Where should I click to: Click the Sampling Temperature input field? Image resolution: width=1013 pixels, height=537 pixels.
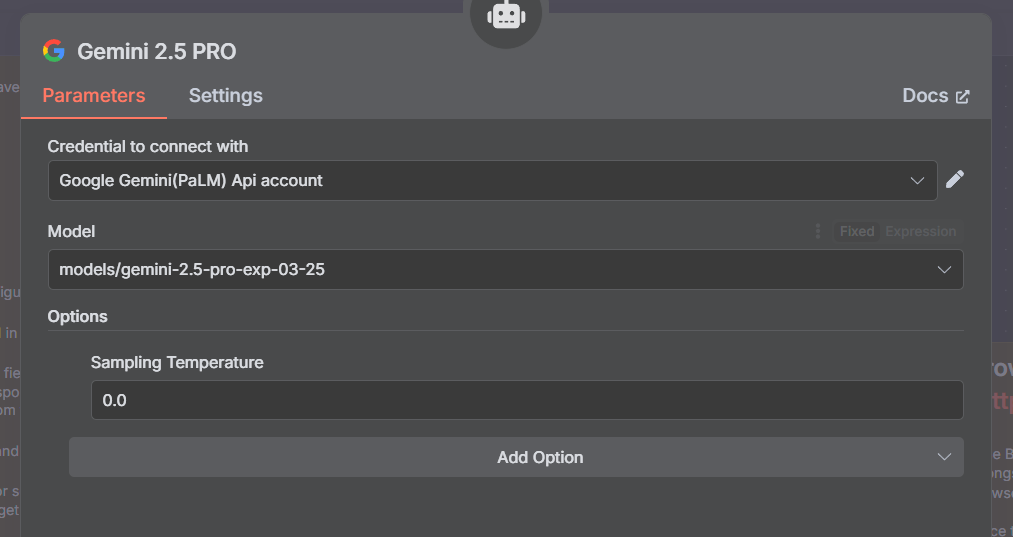(x=526, y=400)
